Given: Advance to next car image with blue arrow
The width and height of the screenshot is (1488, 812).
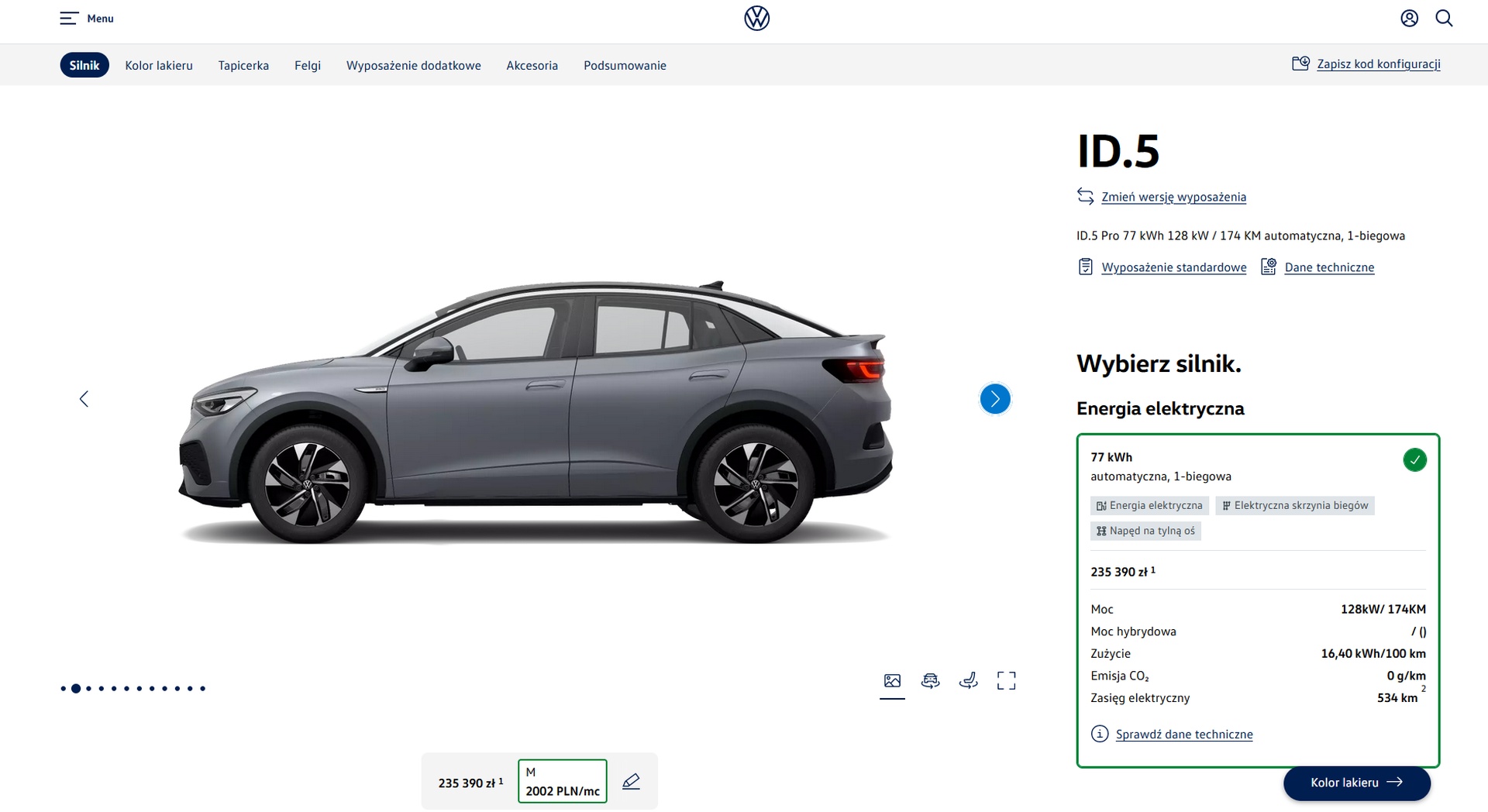Looking at the screenshot, I should (995, 399).
